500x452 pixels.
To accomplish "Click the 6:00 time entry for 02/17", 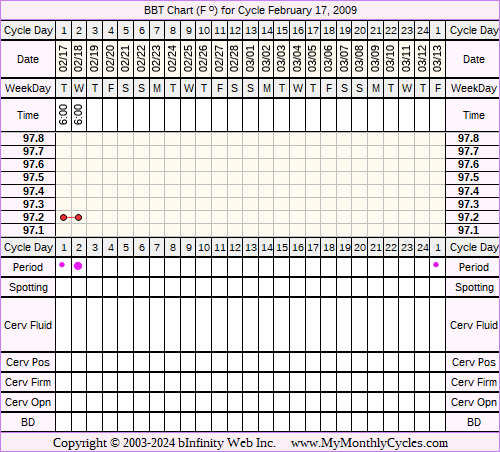I will pos(63,115).
